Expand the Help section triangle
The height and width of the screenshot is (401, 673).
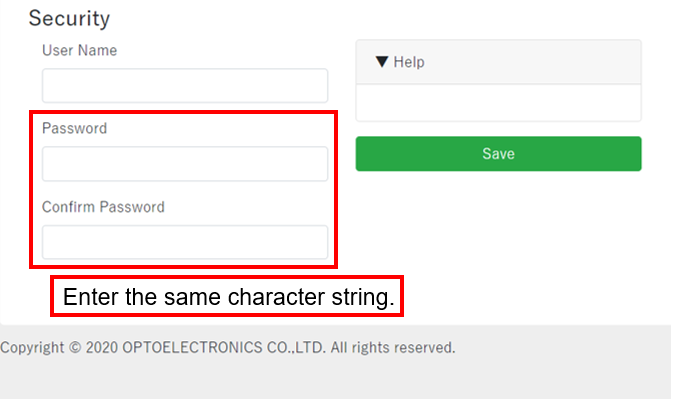381,62
